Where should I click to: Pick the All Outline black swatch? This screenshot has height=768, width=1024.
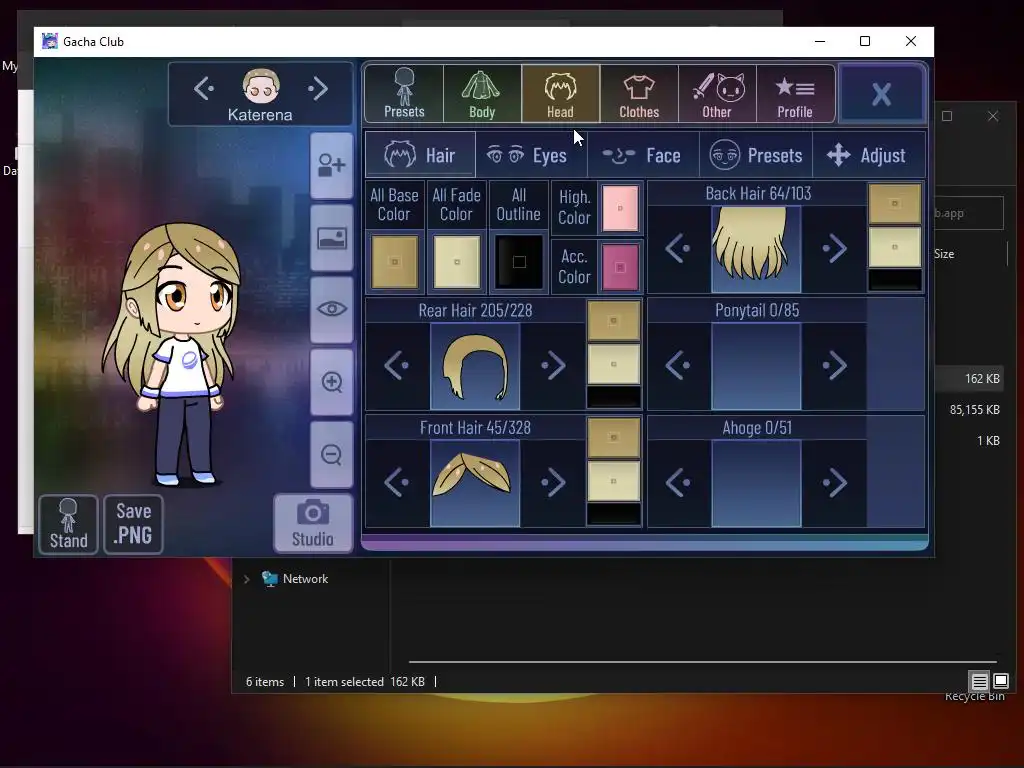pos(519,262)
